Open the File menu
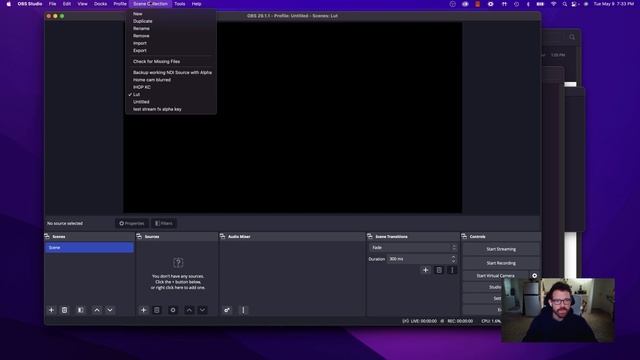Viewport: 640px width, 360px height. pos(53,4)
